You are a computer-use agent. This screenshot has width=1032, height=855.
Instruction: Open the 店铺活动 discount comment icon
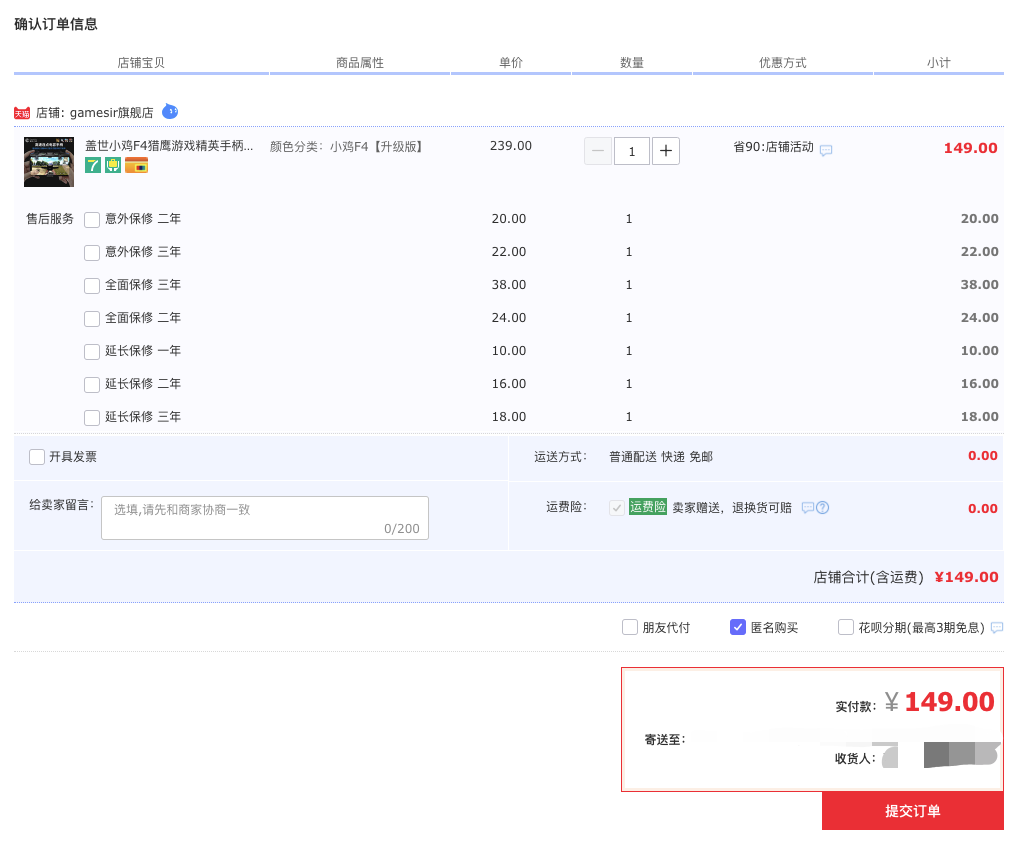pyautogui.click(x=826, y=150)
